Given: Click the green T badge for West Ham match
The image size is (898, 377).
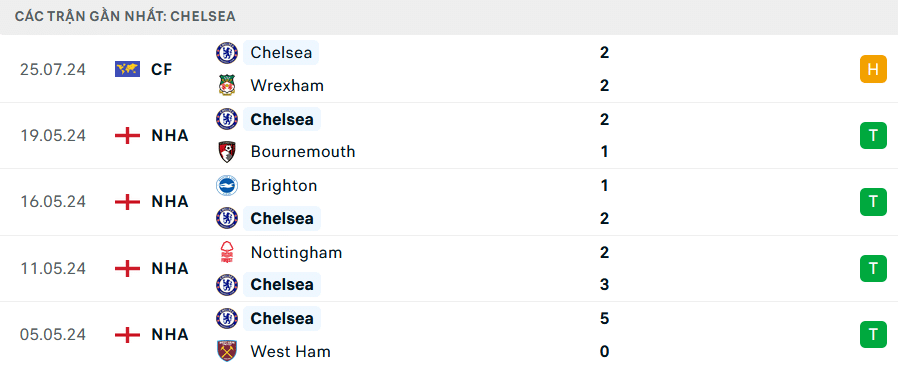Looking at the screenshot, I should pos(873,335).
